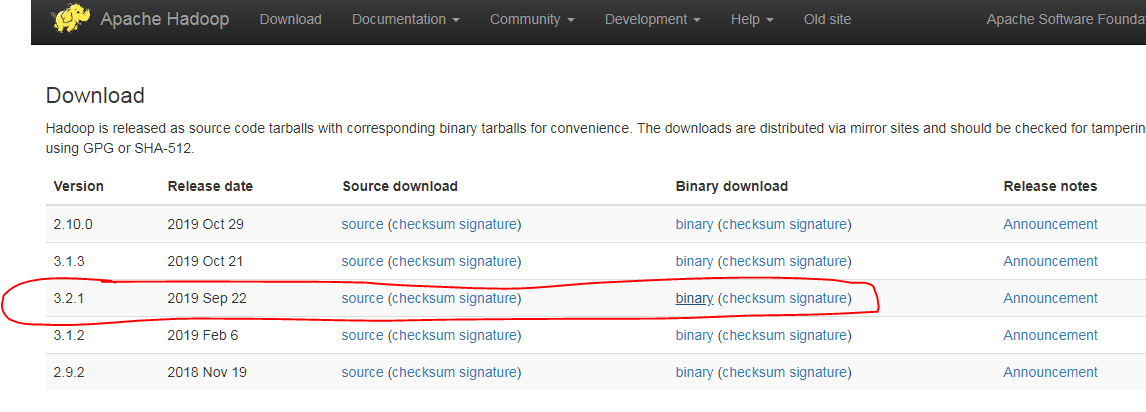Image resolution: width=1146 pixels, height=412 pixels.
Task: Open source checksum for version 2.9.2
Action: coord(423,373)
